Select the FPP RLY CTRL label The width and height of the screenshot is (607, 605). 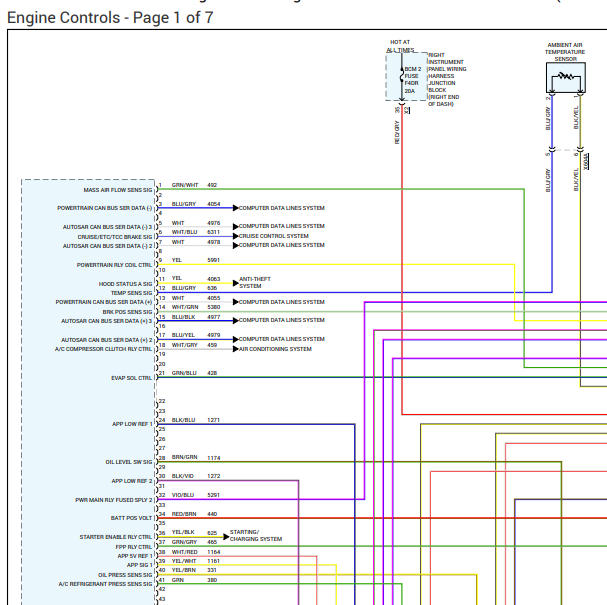pos(134,547)
